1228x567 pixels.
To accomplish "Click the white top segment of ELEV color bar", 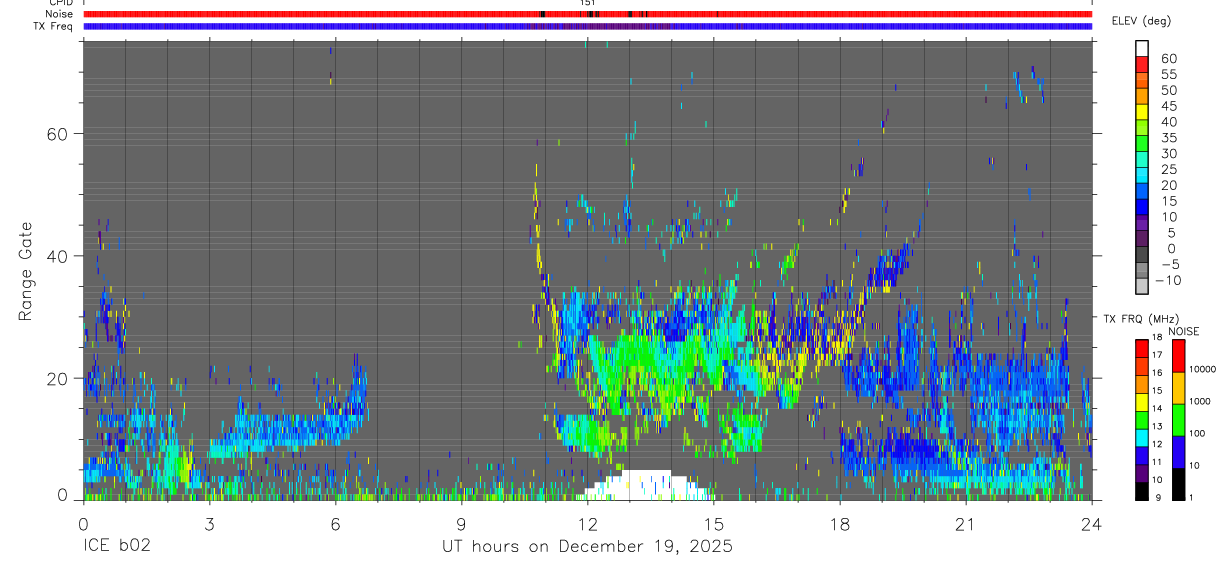I will 1142,48.
